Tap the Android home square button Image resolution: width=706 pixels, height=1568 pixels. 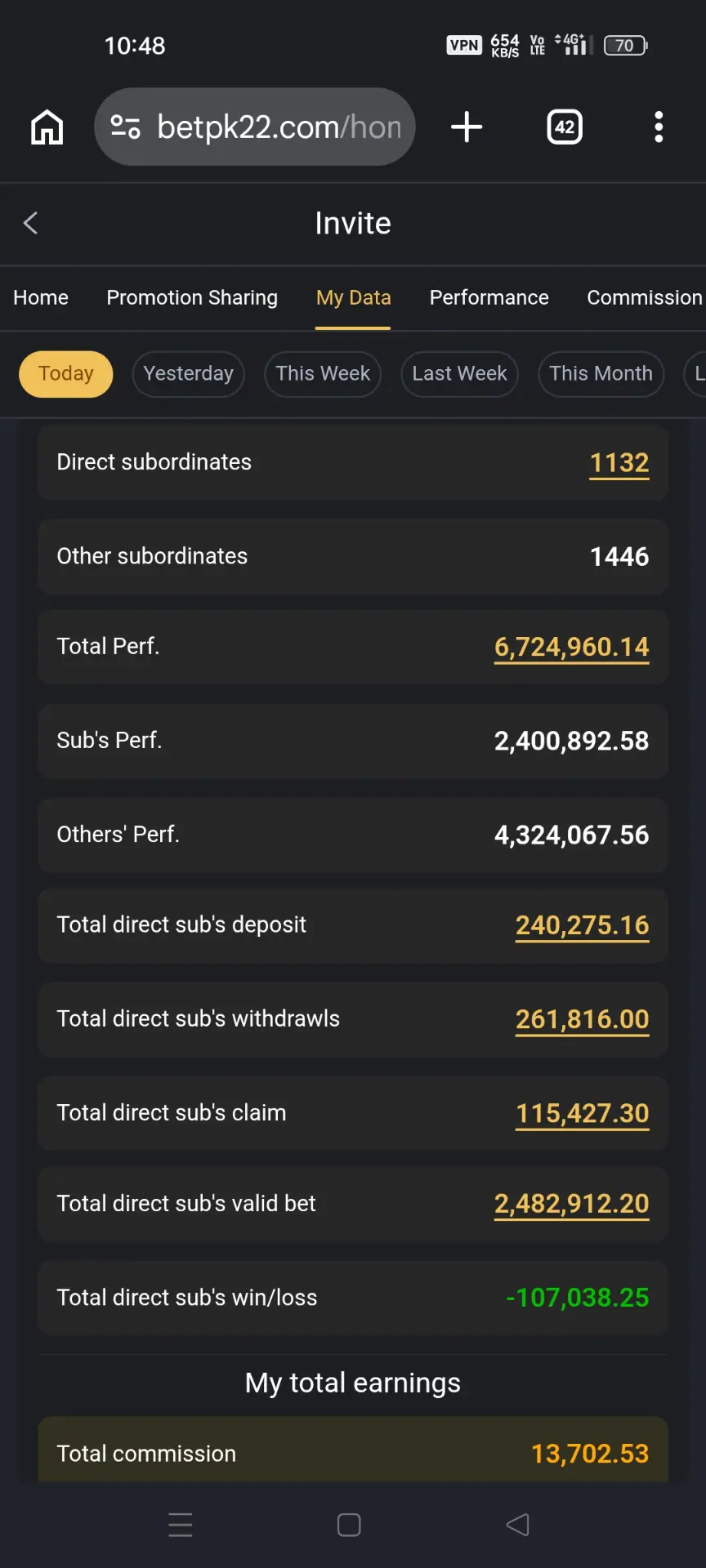(x=349, y=1525)
